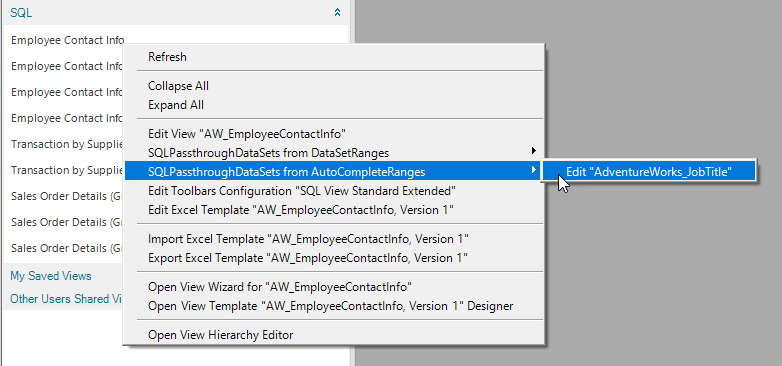
Task: Open View Wizard for "AW_EmployeeContactInfo"
Action: (333, 287)
